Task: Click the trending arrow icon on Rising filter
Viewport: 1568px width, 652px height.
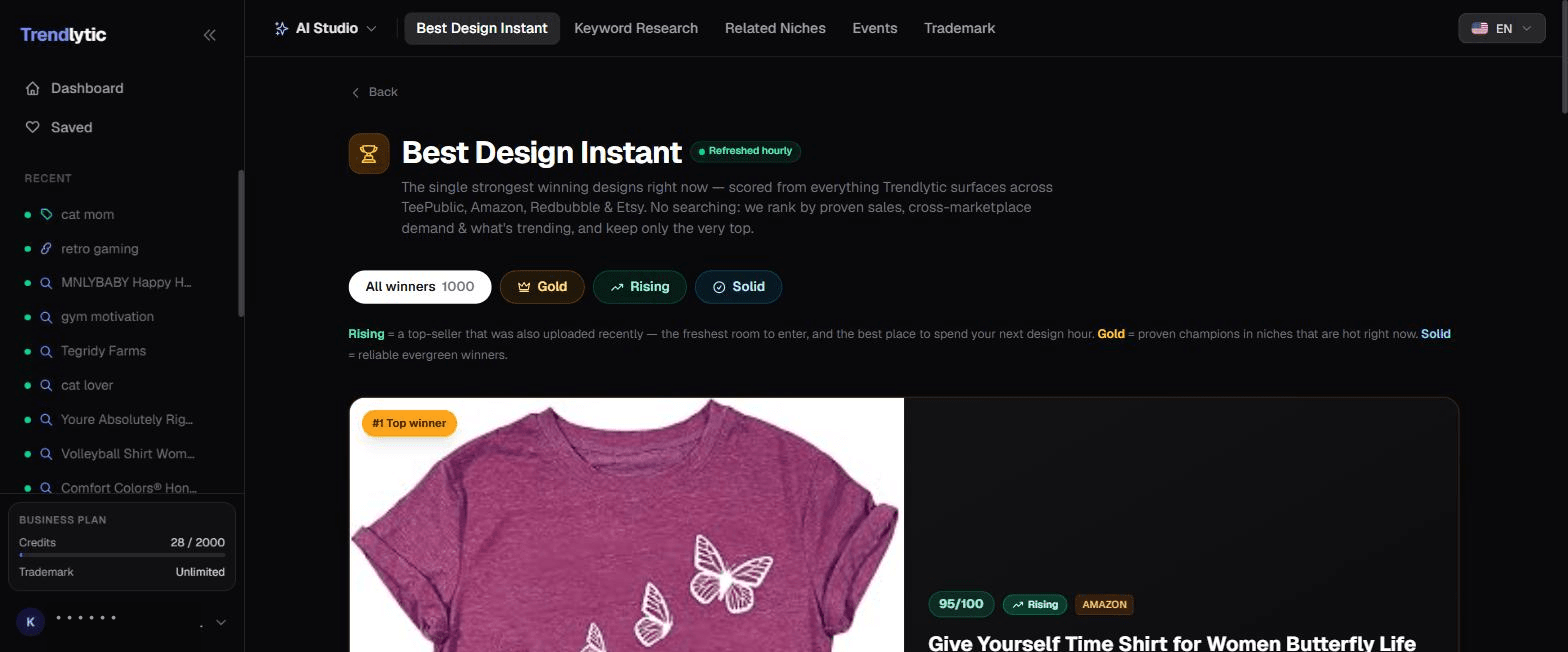Action: tap(617, 287)
